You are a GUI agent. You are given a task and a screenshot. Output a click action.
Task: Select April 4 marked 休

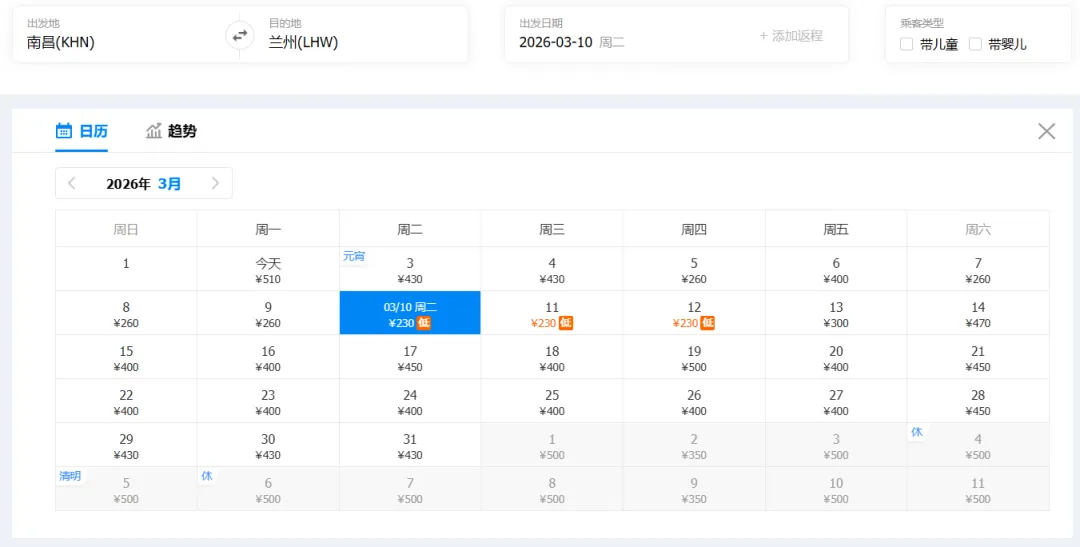point(978,445)
